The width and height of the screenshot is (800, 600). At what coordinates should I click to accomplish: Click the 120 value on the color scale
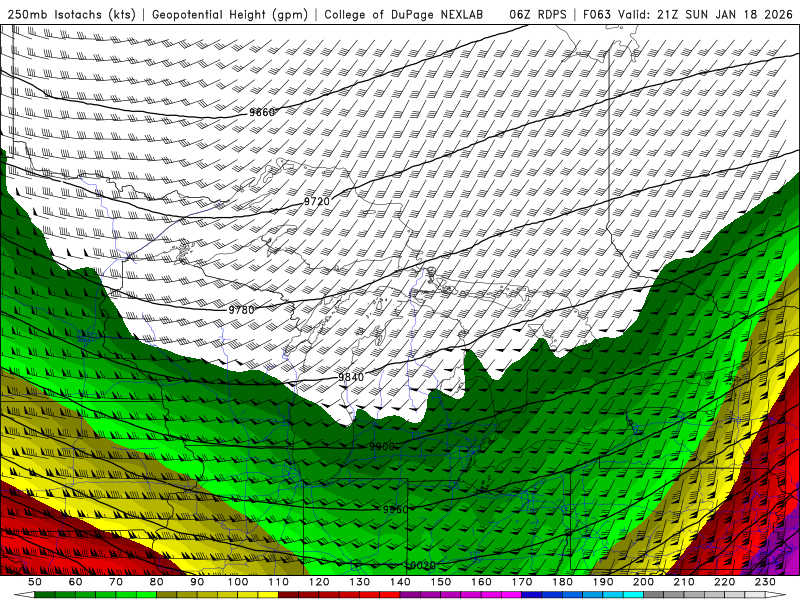[319, 582]
